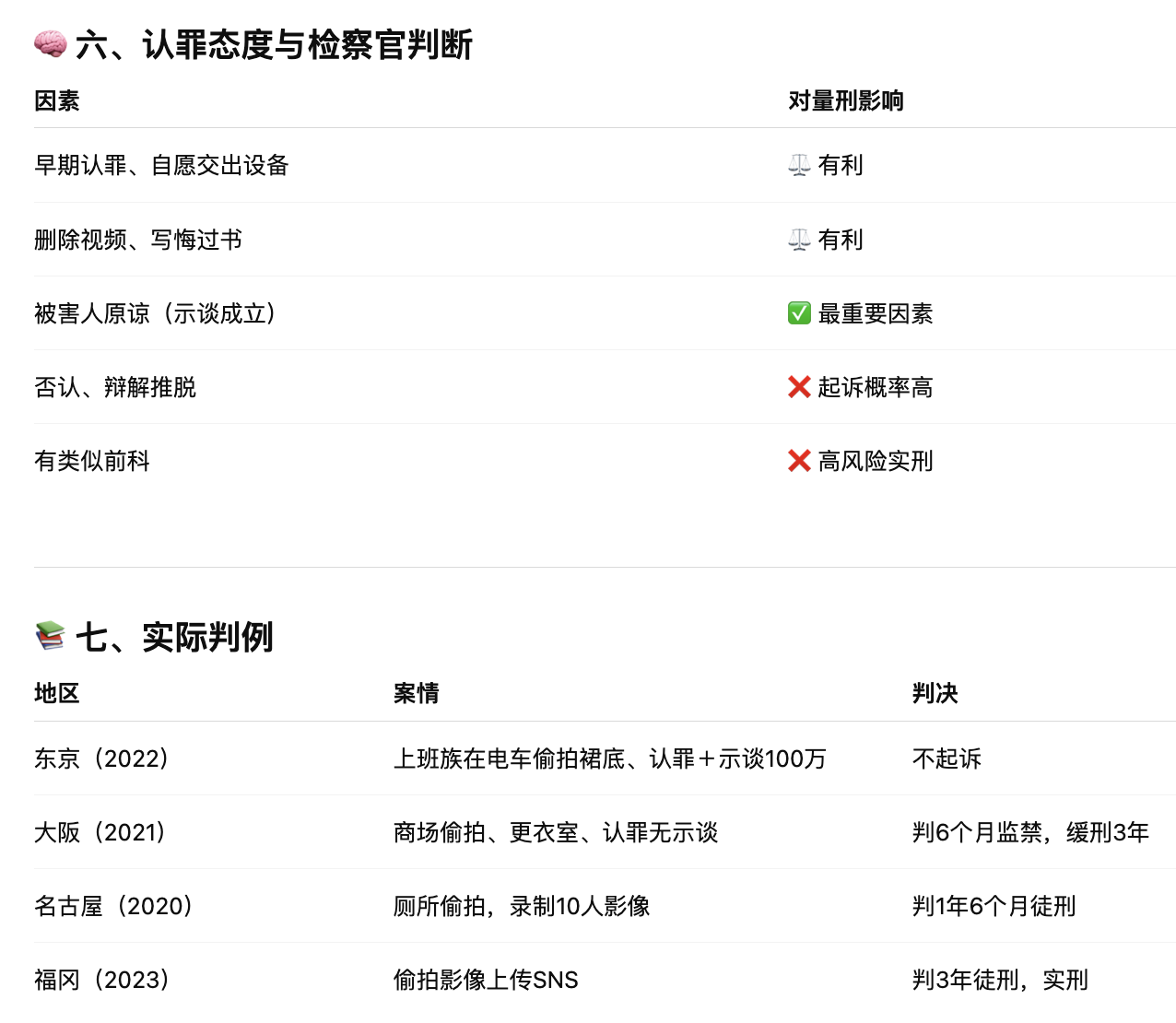Screen dimensions: 1176x1023
Task: Click scales icon in 删除视频 row
Action: (799, 241)
